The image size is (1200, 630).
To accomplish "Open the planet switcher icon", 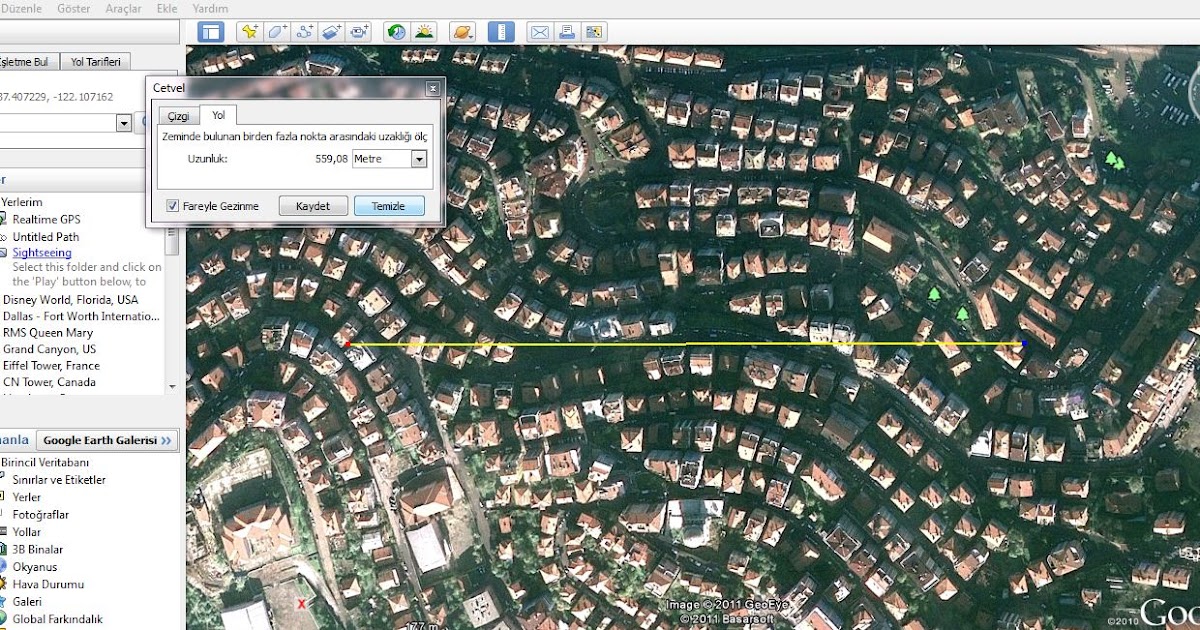I will tap(462, 32).
